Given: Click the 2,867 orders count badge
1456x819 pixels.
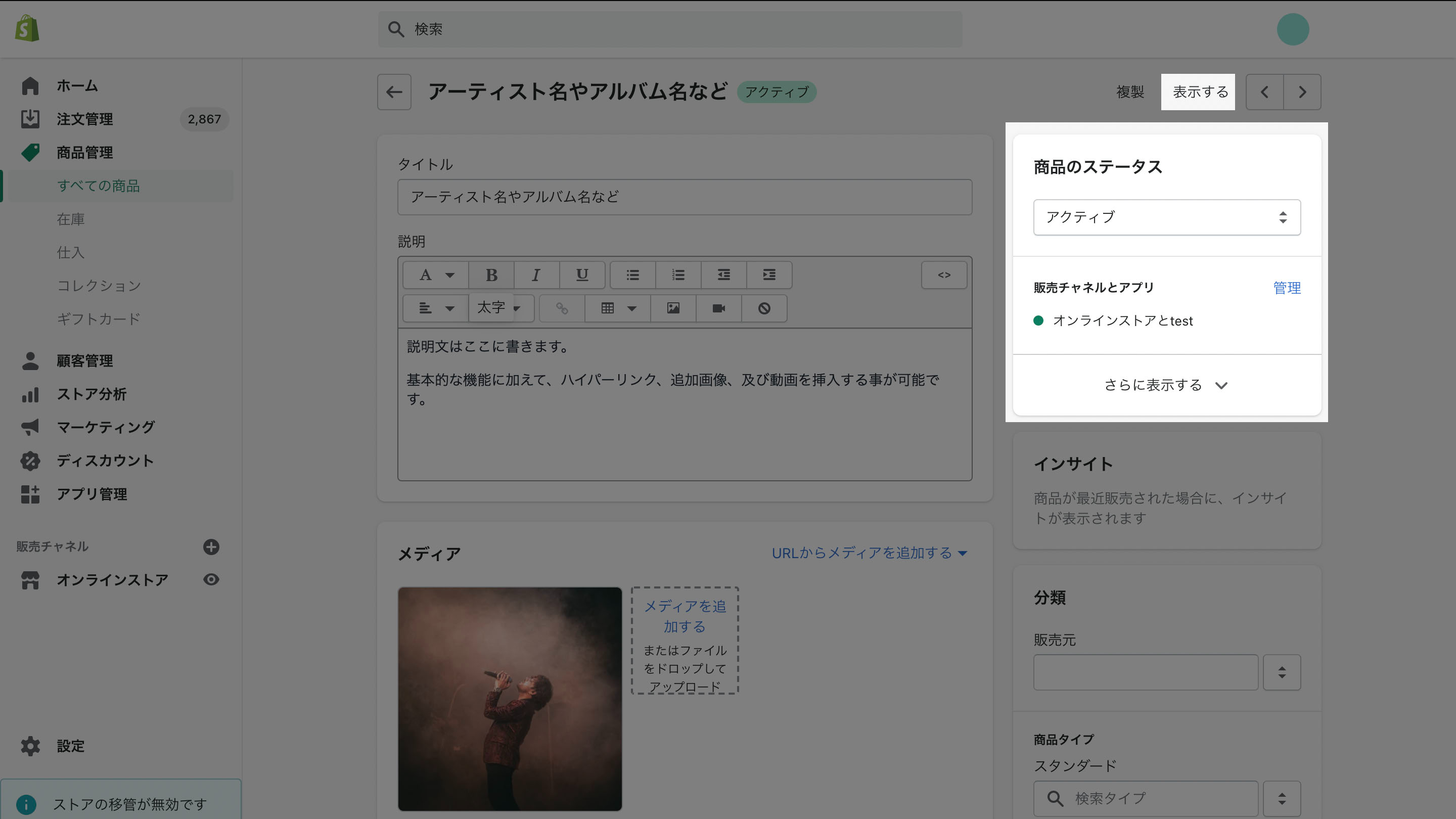Looking at the screenshot, I should point(204,119).
